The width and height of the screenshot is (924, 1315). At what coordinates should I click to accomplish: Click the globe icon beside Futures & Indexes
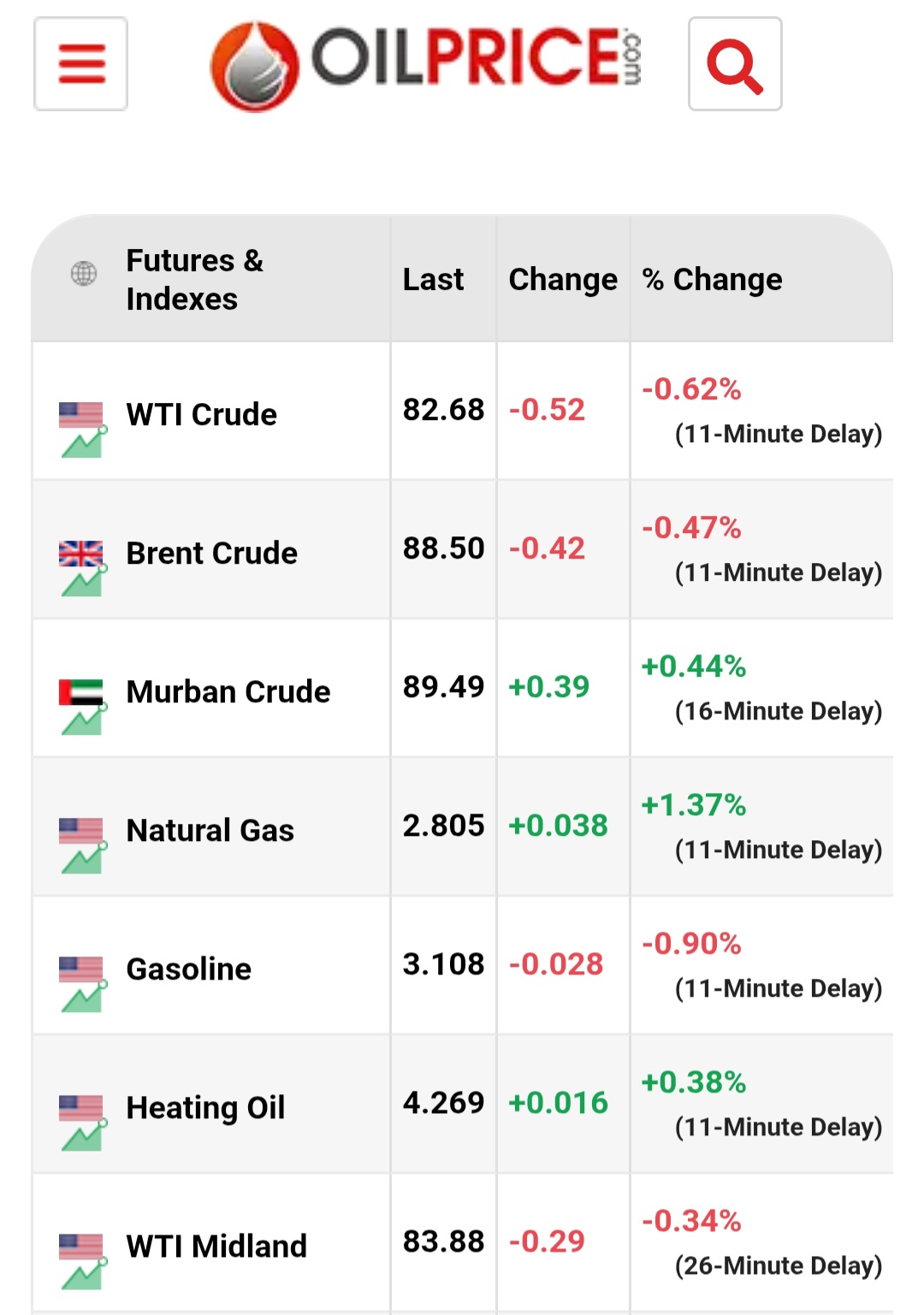(x=83, y=274)
